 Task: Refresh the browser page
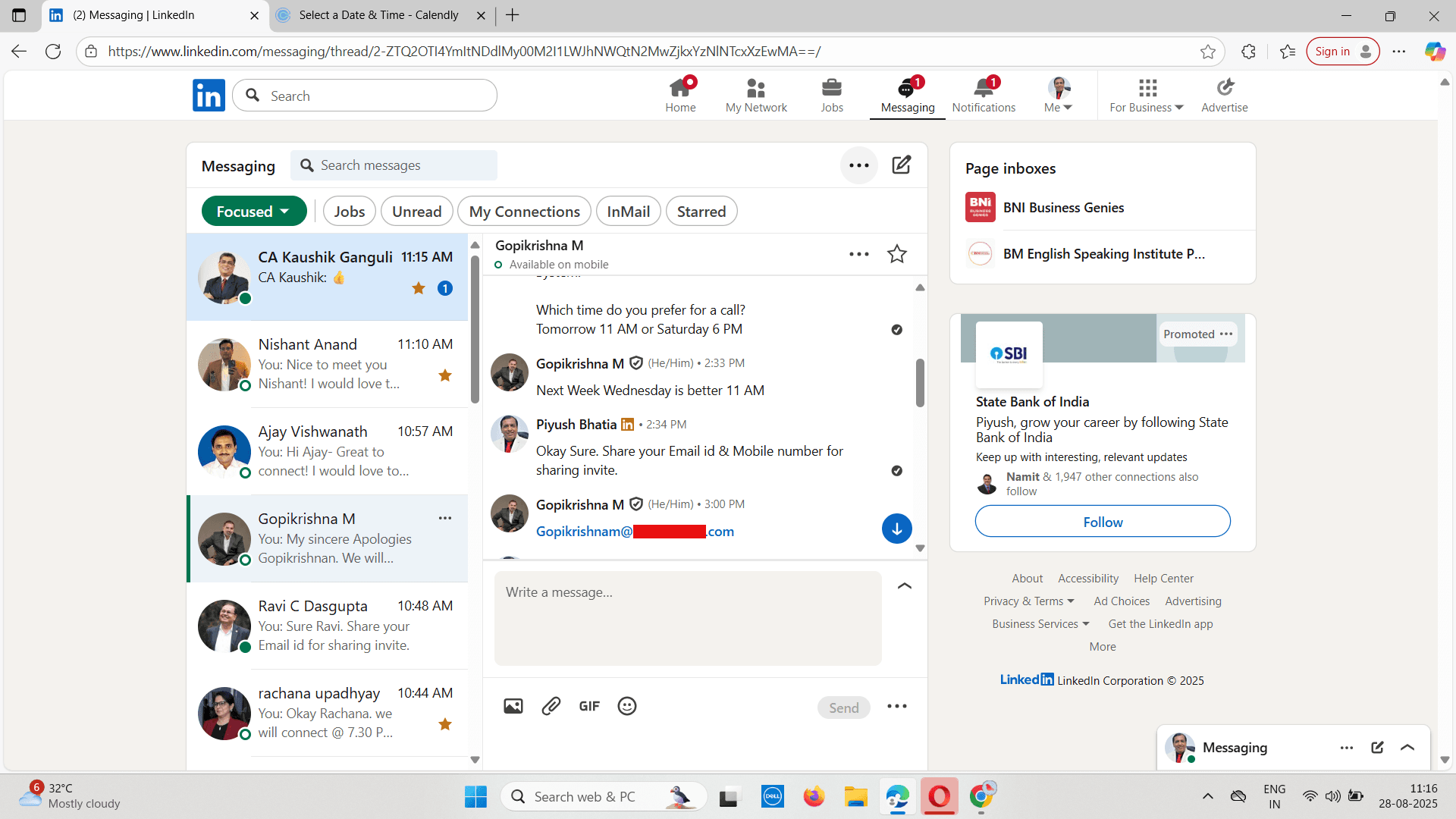coord(53,52)
